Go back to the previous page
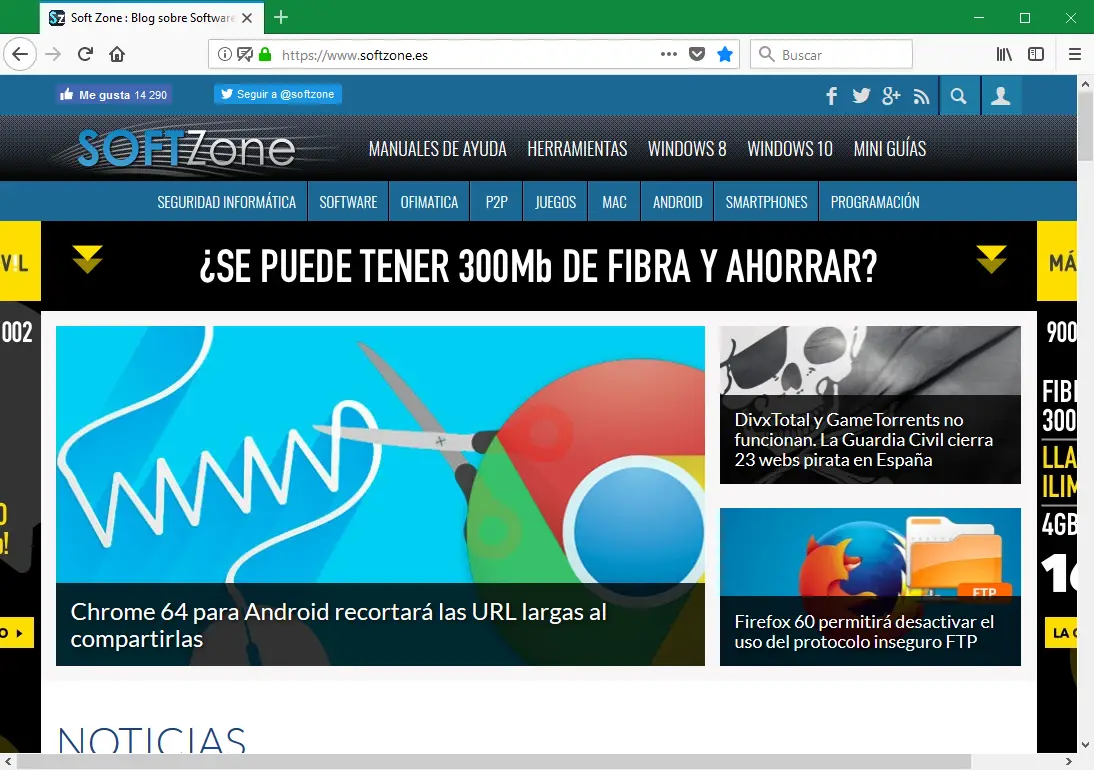The height and width of the screenshot is (770, 1094). [20, 54]
